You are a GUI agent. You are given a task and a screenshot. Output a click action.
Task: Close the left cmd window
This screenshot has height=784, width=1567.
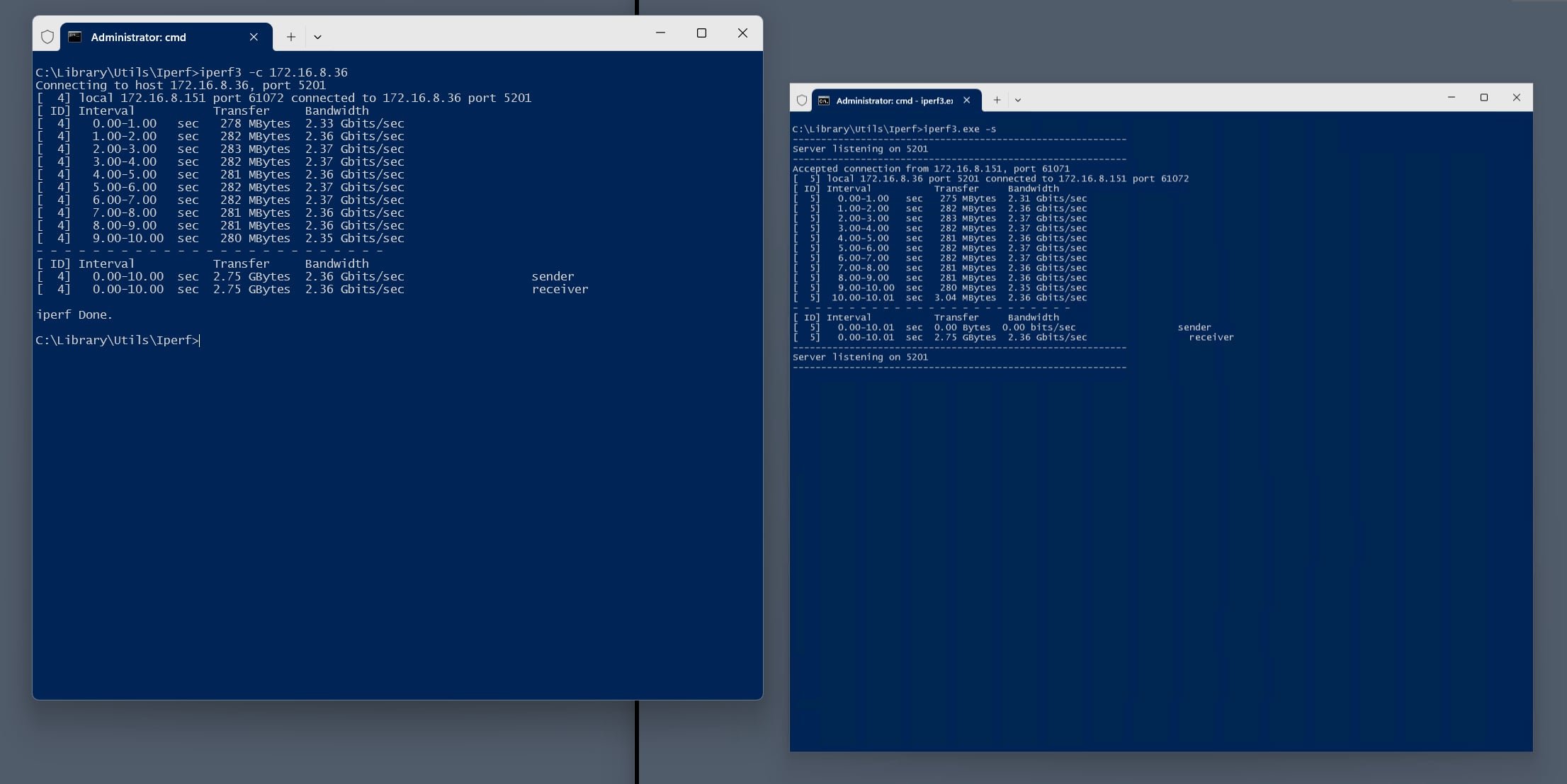(742, 33)
